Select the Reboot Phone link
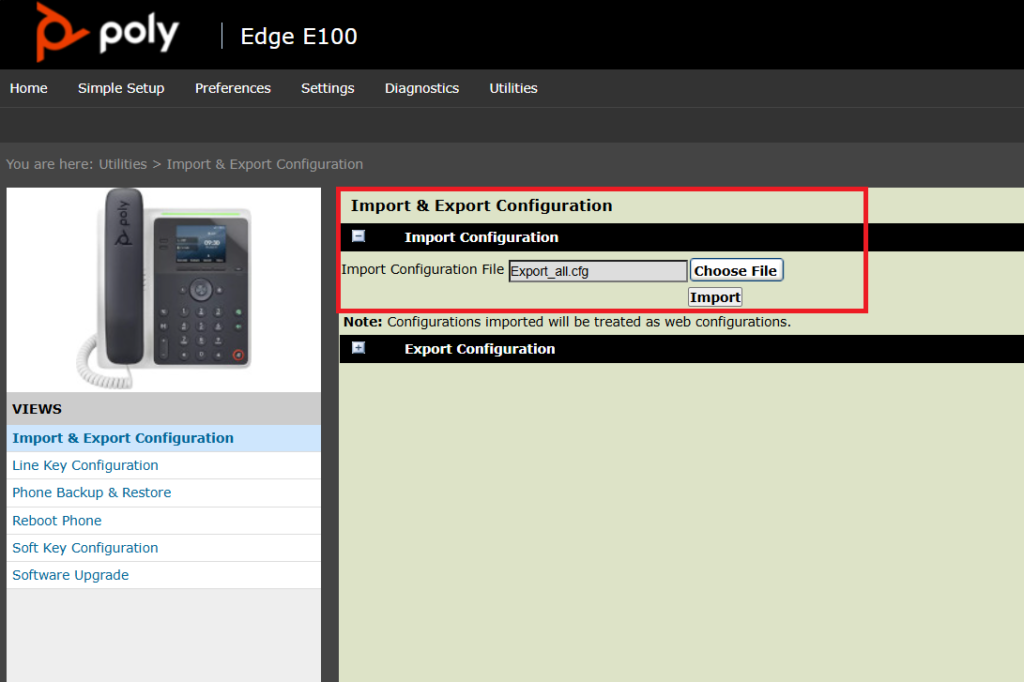This screenshot has width=1024, height=682. pos(57,520)
